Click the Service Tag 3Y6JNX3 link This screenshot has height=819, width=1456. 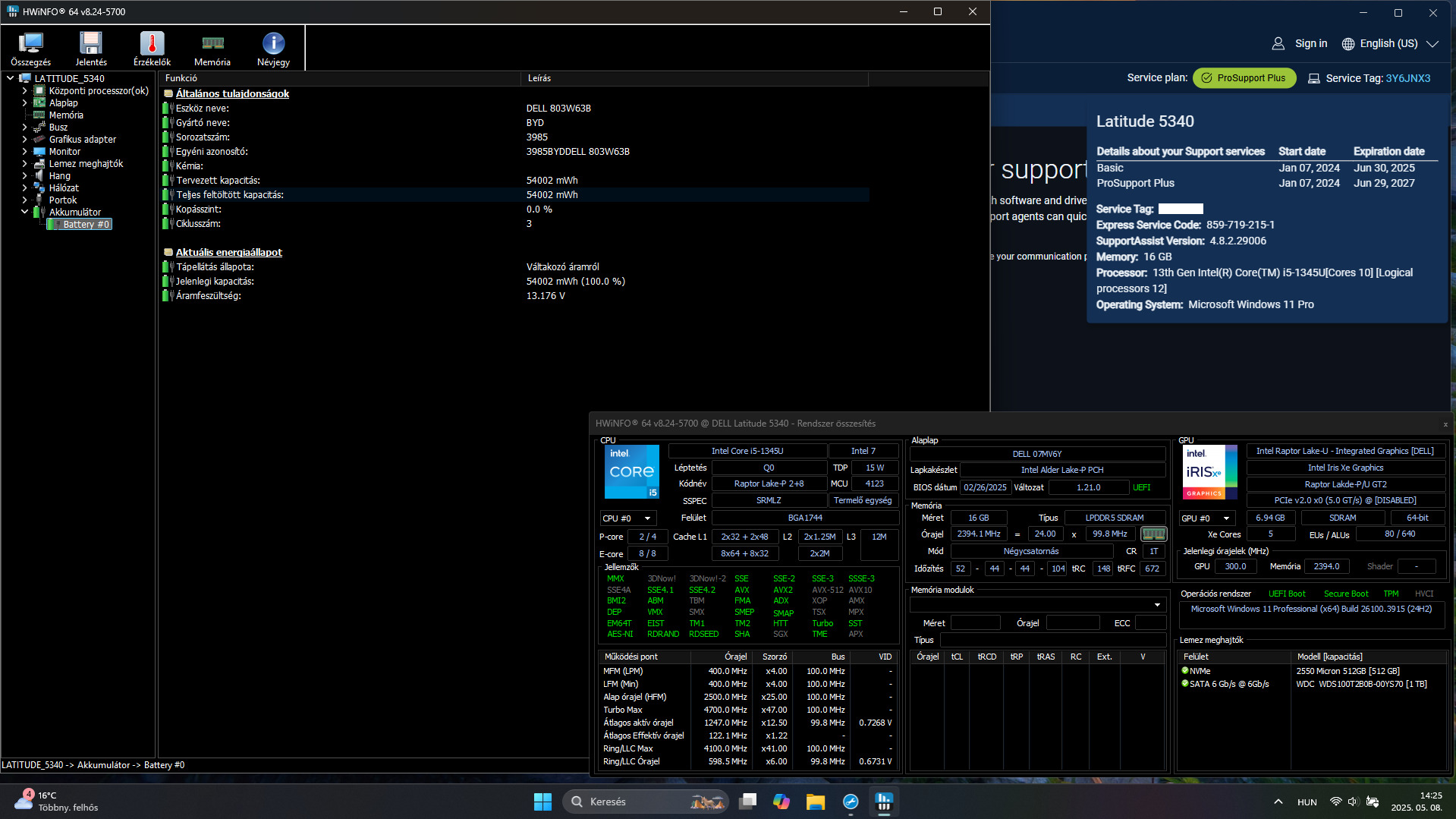tap(1407, 77)
